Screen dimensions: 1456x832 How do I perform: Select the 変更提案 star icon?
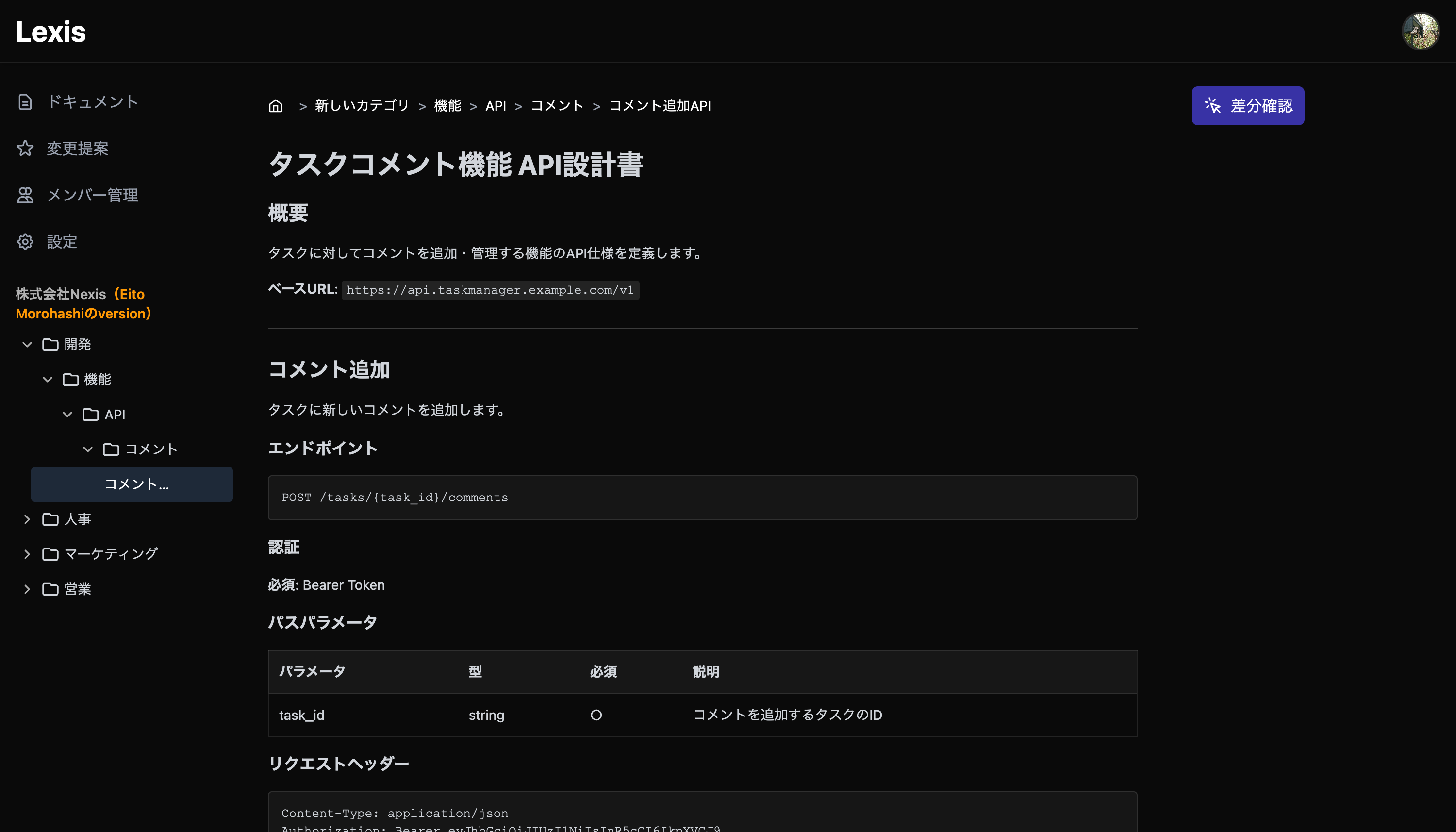point(25,148)
